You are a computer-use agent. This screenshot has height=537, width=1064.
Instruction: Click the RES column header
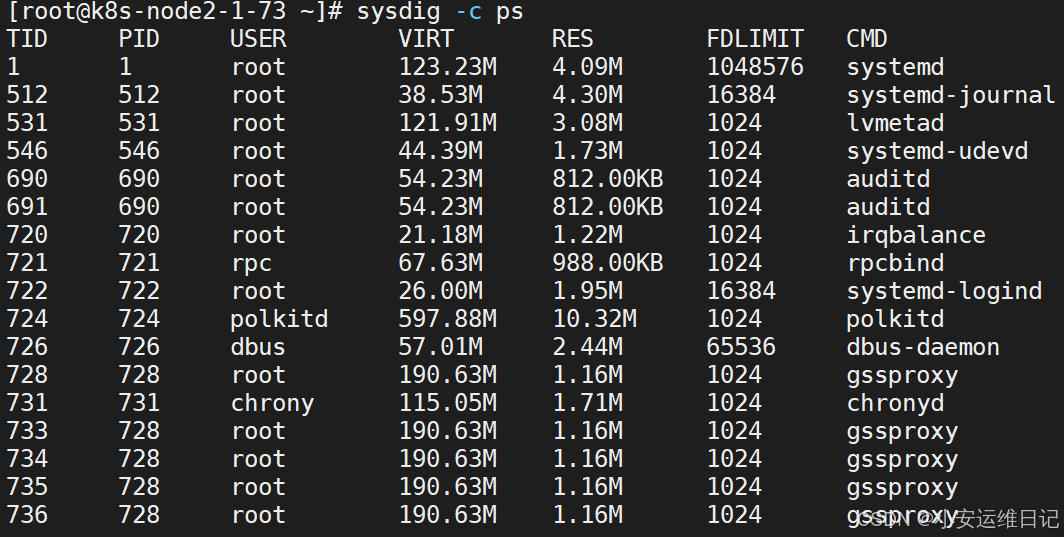click(x=573, y=39)
